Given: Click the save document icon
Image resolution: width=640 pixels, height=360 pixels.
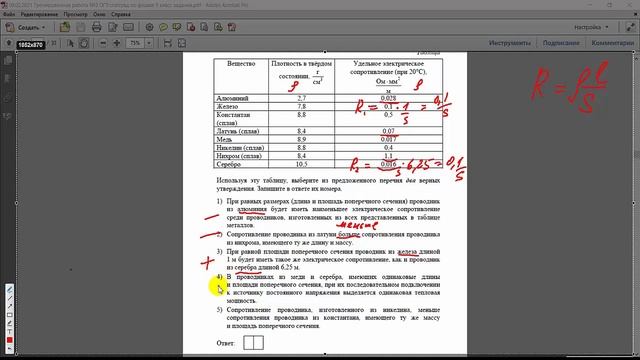Looking at the screenshot, I should tap(81, 27).
